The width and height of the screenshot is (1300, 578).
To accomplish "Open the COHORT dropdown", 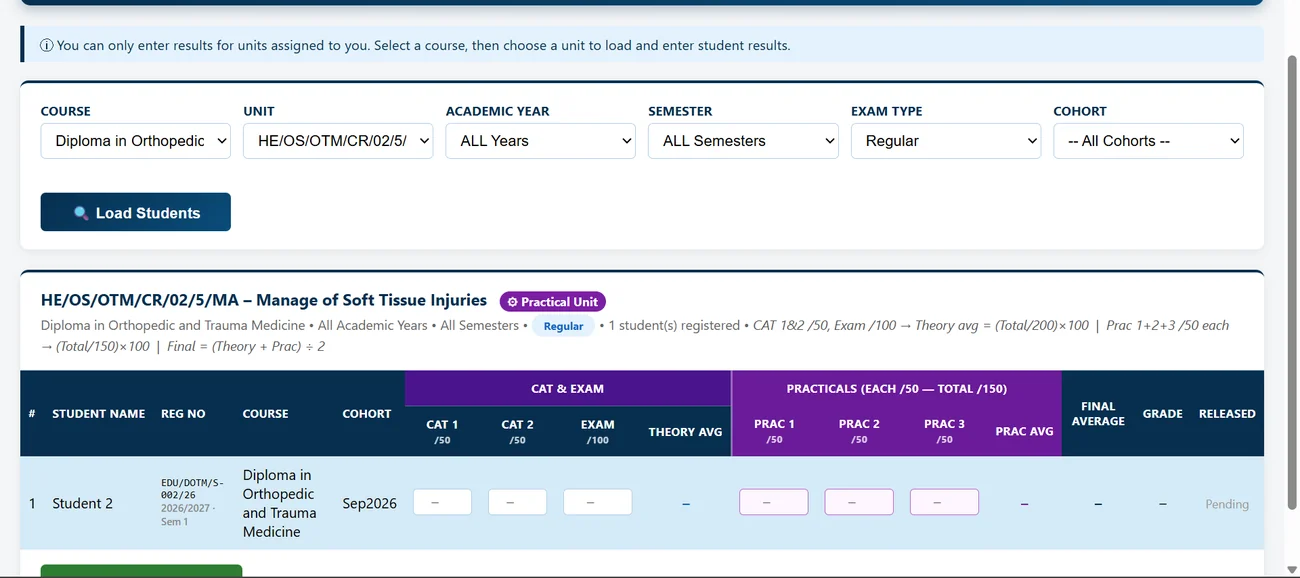I will (x=1148, y=141).
